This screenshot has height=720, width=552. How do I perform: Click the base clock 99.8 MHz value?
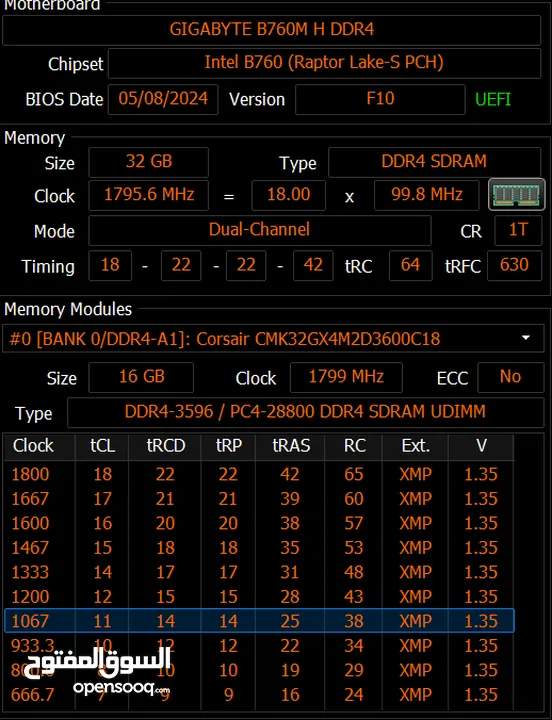(x=427, y=195)
